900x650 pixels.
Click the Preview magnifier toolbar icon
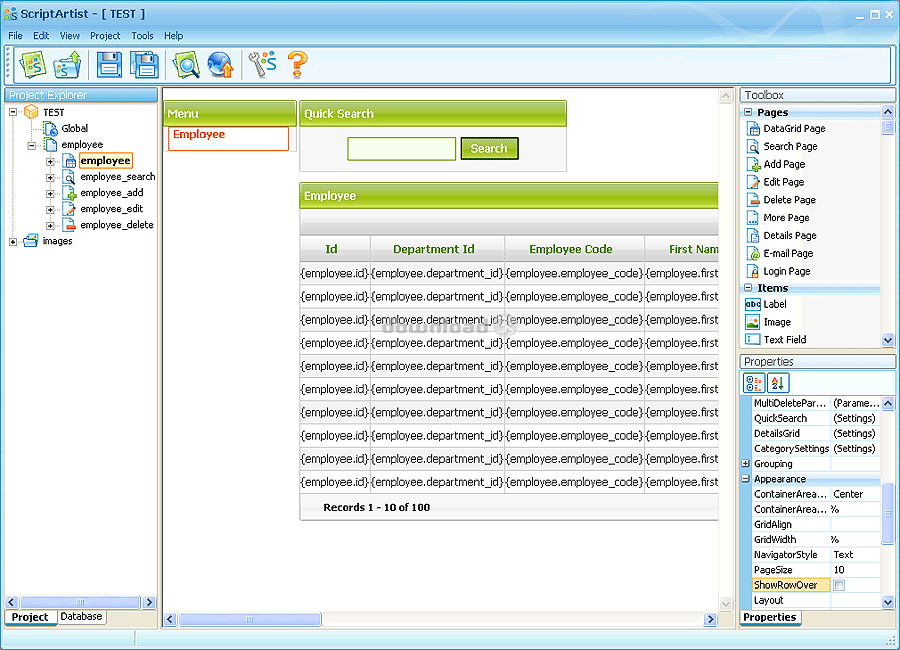tap(186, 65)
